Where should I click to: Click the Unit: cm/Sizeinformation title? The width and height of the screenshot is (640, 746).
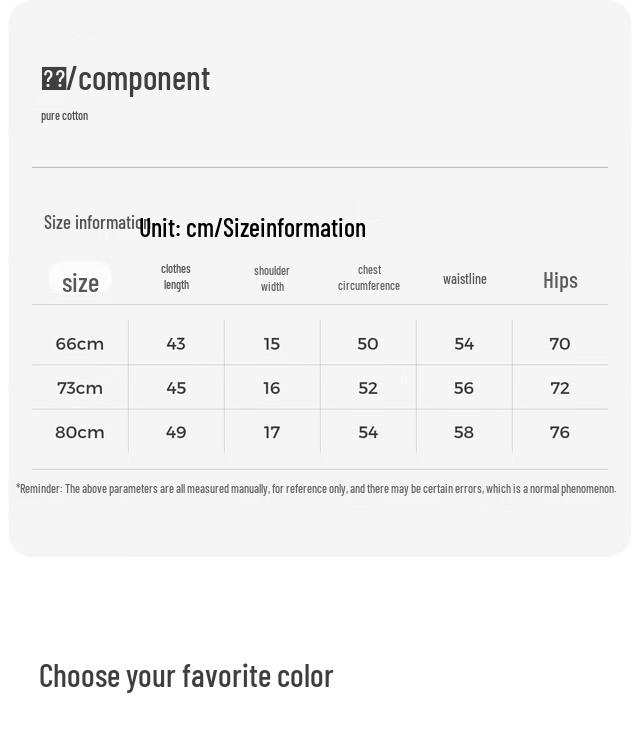click(252, 228)
